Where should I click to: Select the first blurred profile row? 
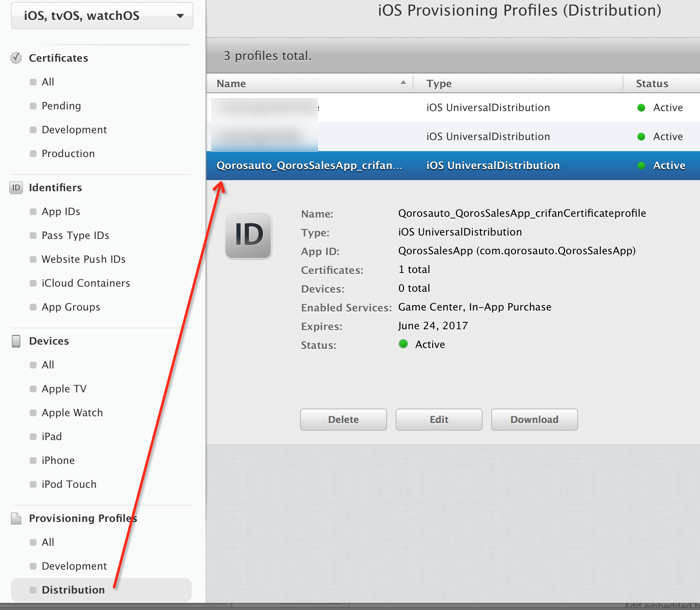[453, 108]
